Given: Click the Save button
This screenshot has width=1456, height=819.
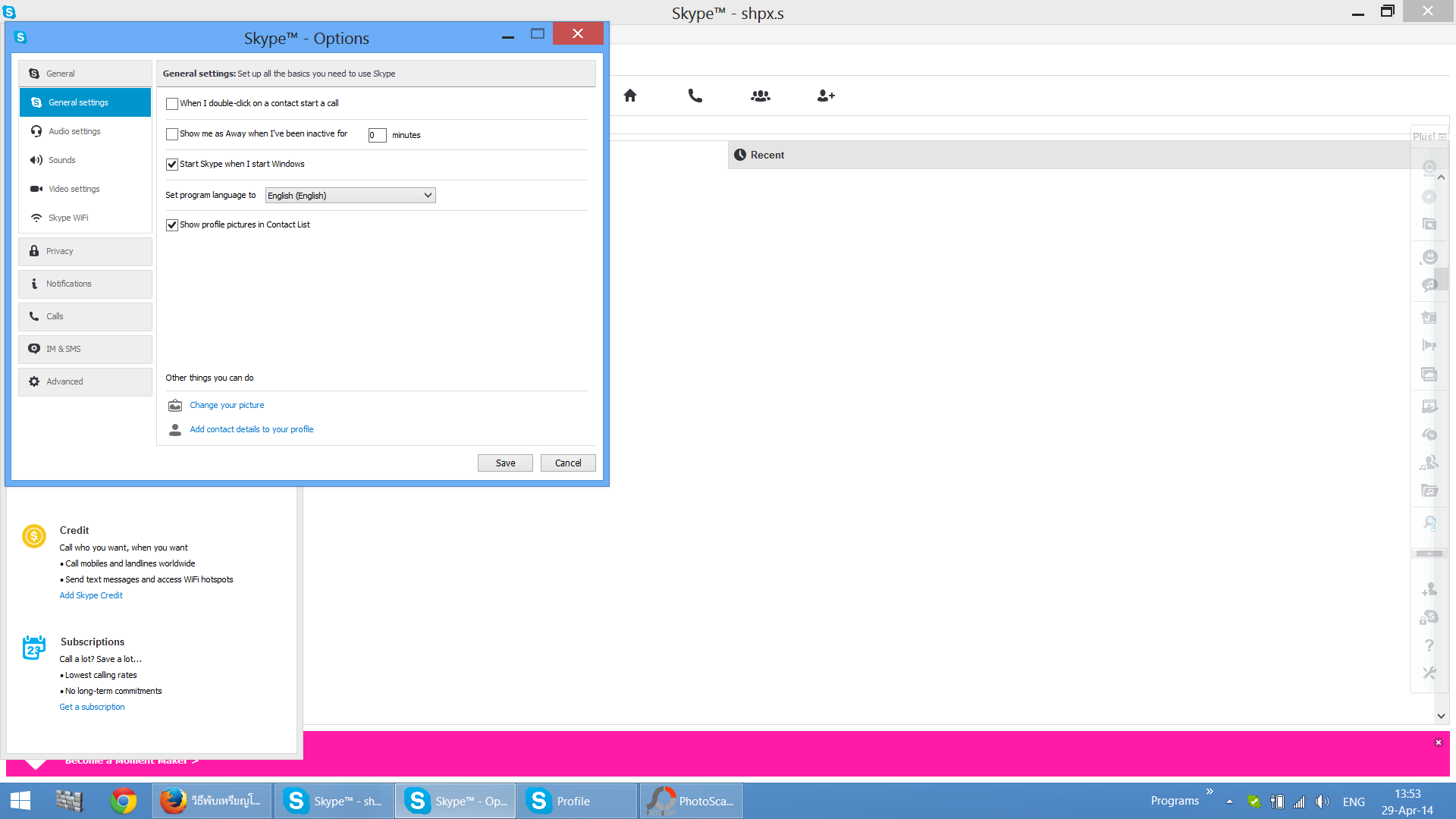Looking at the screenshot, I should [x=505, y=463].
